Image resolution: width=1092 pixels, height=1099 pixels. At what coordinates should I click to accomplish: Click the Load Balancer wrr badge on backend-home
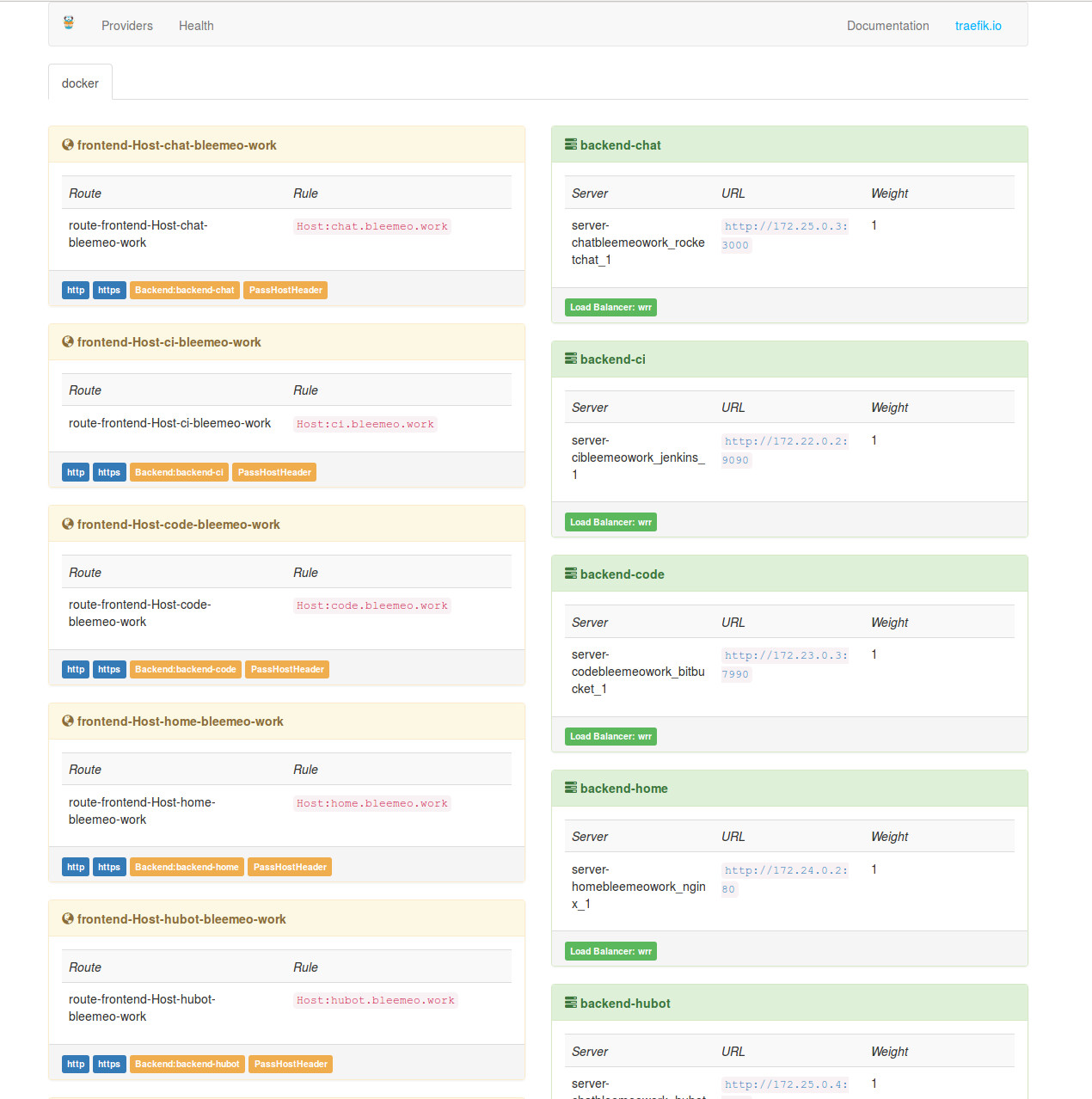tap(610, 951)
